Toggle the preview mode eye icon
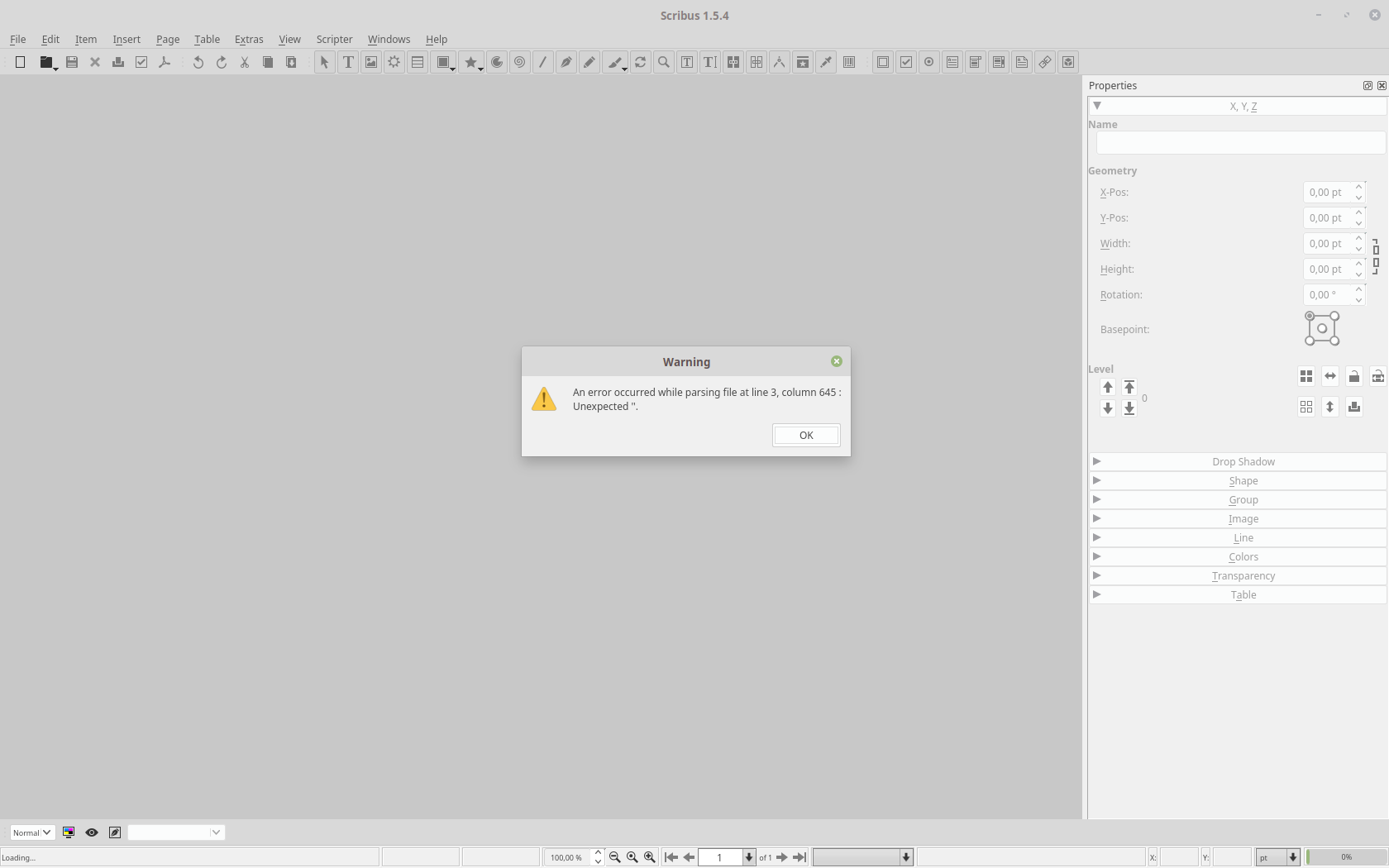Screen dimensions: 1389x868 [92, 832]
